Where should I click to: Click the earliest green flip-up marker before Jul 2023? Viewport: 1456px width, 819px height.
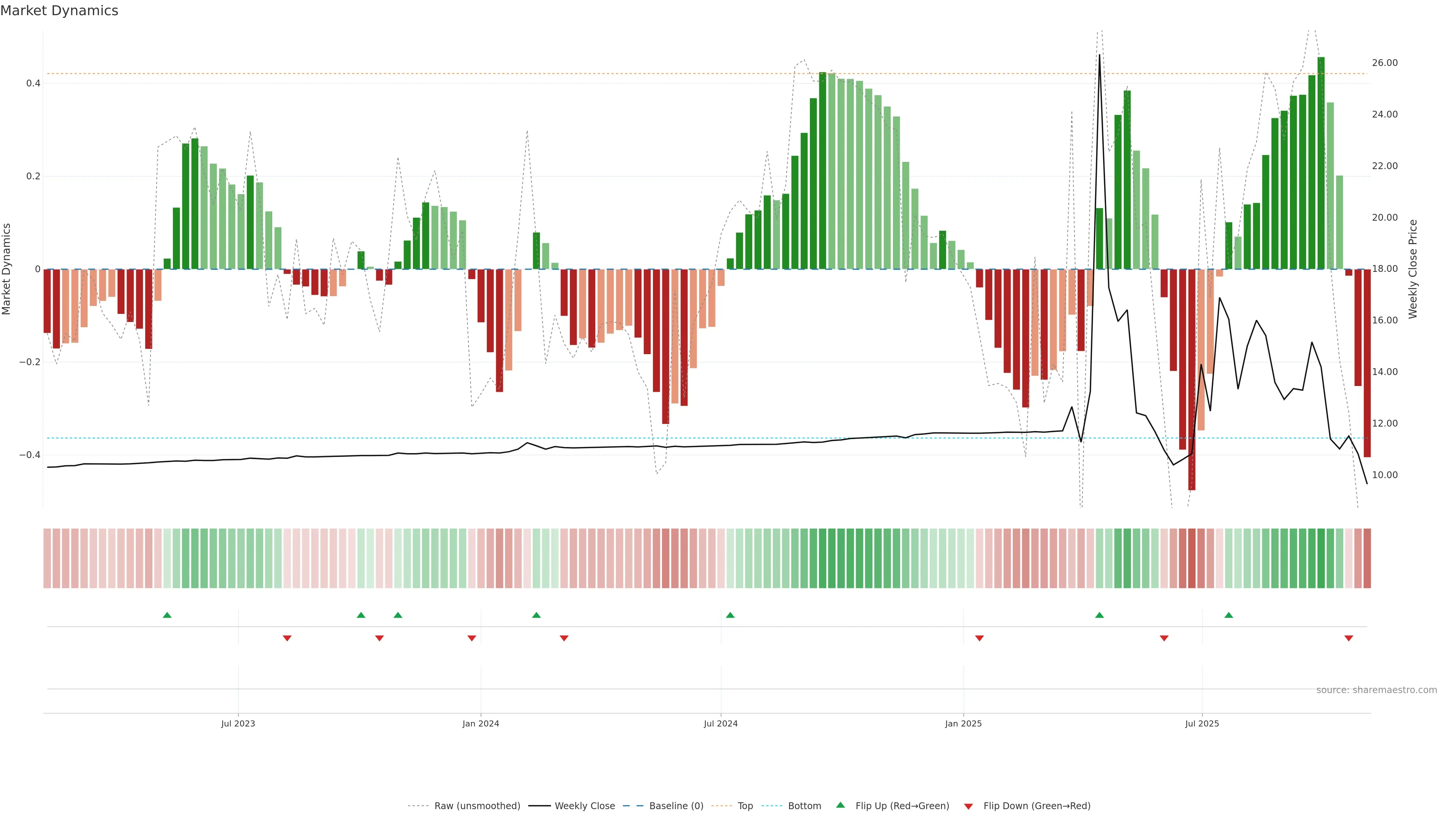point(167,615)
